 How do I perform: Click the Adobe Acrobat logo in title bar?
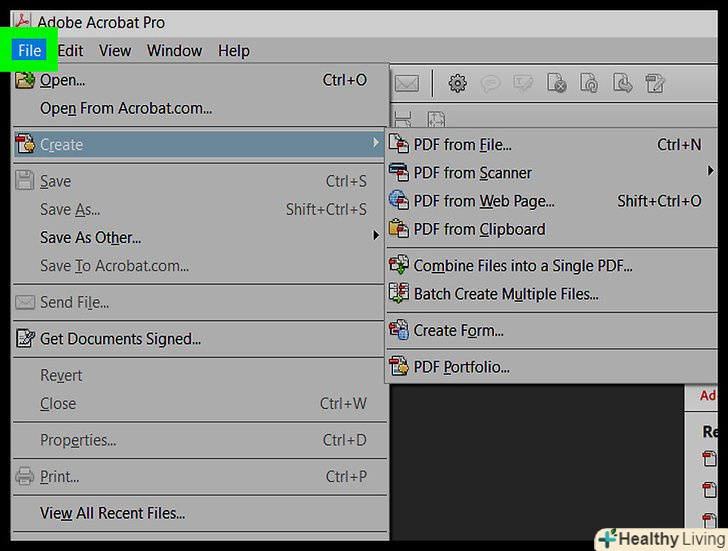[22, 21]
